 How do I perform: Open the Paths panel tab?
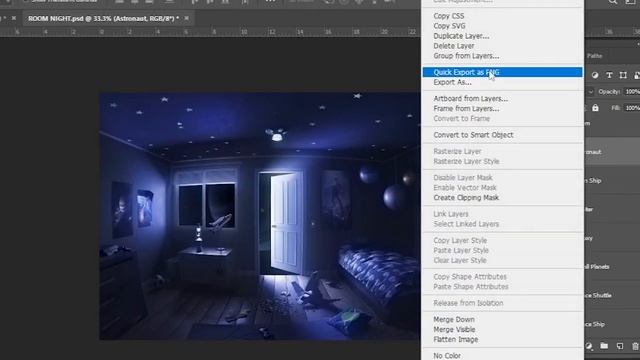coord(594,56)
